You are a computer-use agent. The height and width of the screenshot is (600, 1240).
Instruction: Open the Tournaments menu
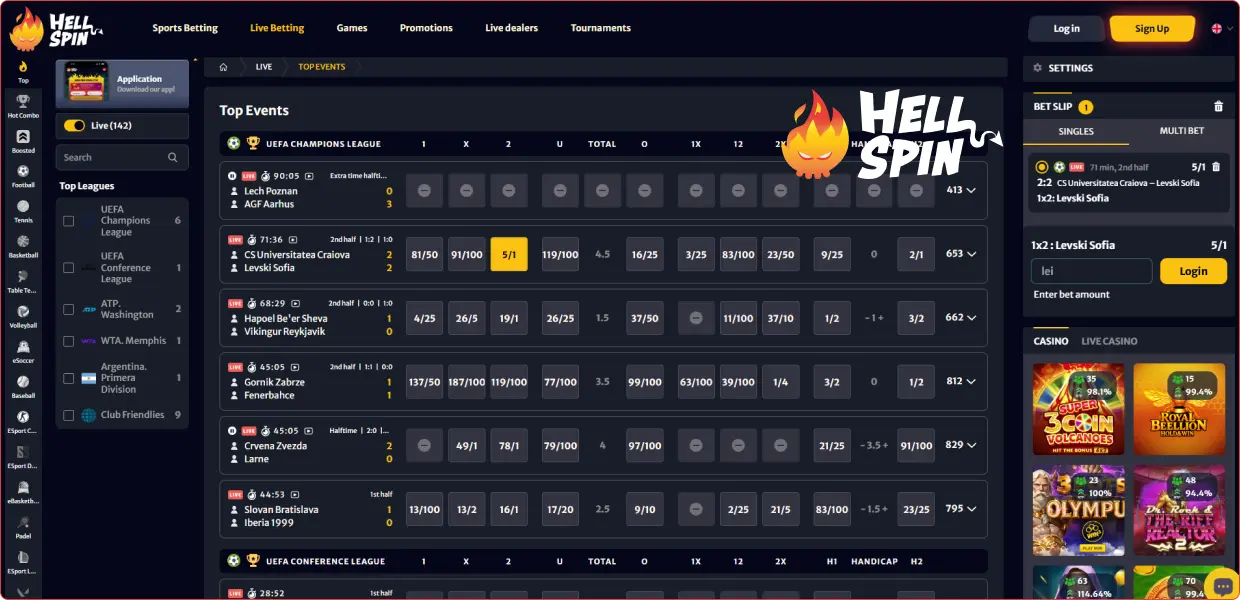601,28
